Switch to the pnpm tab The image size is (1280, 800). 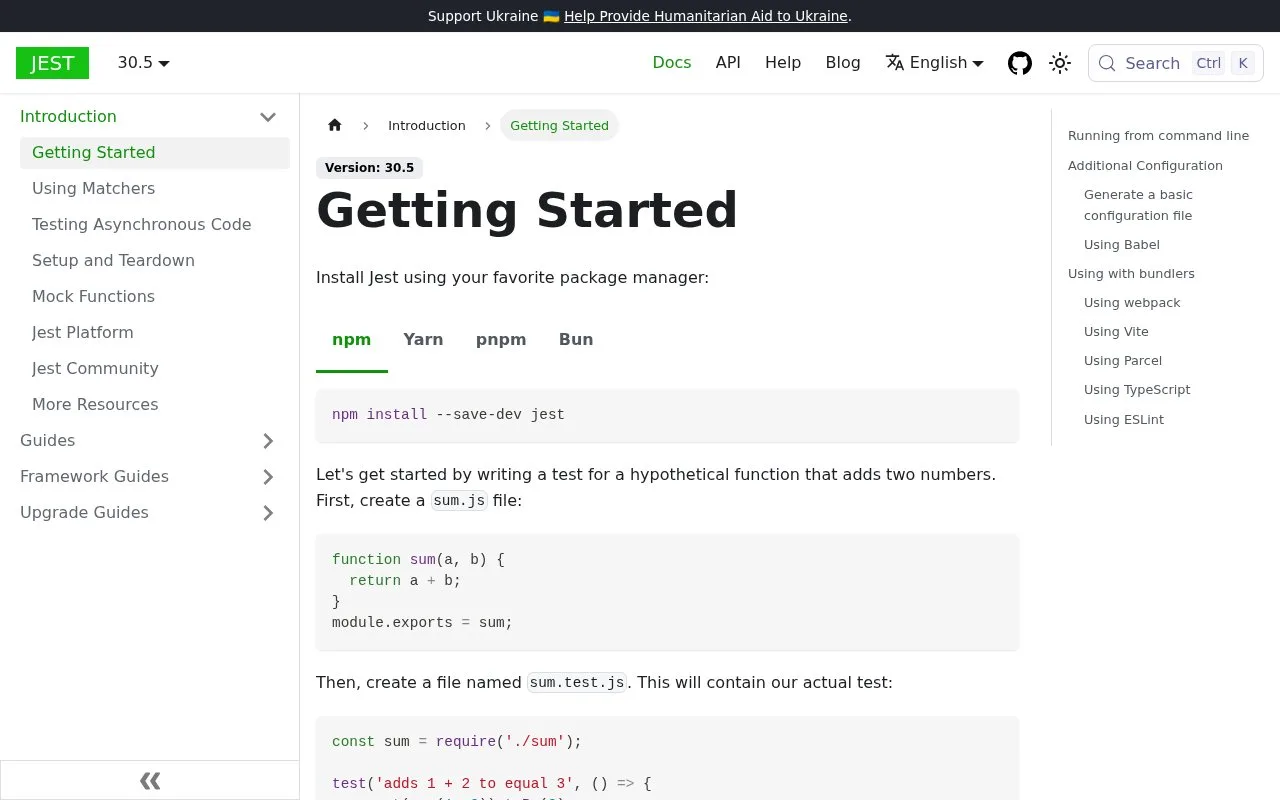pos(501,340)
